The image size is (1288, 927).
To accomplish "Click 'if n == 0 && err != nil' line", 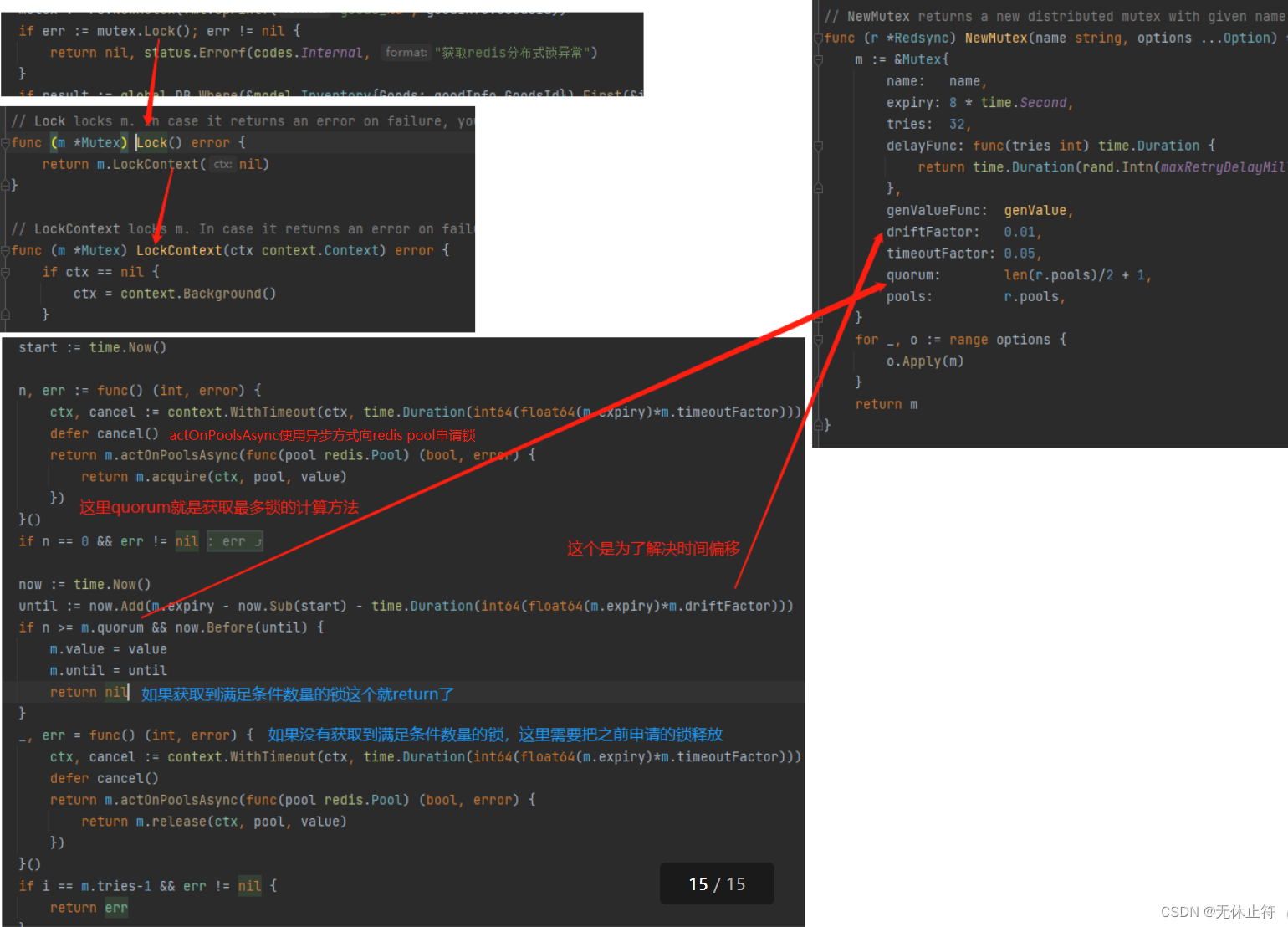I will coord(109,541).
